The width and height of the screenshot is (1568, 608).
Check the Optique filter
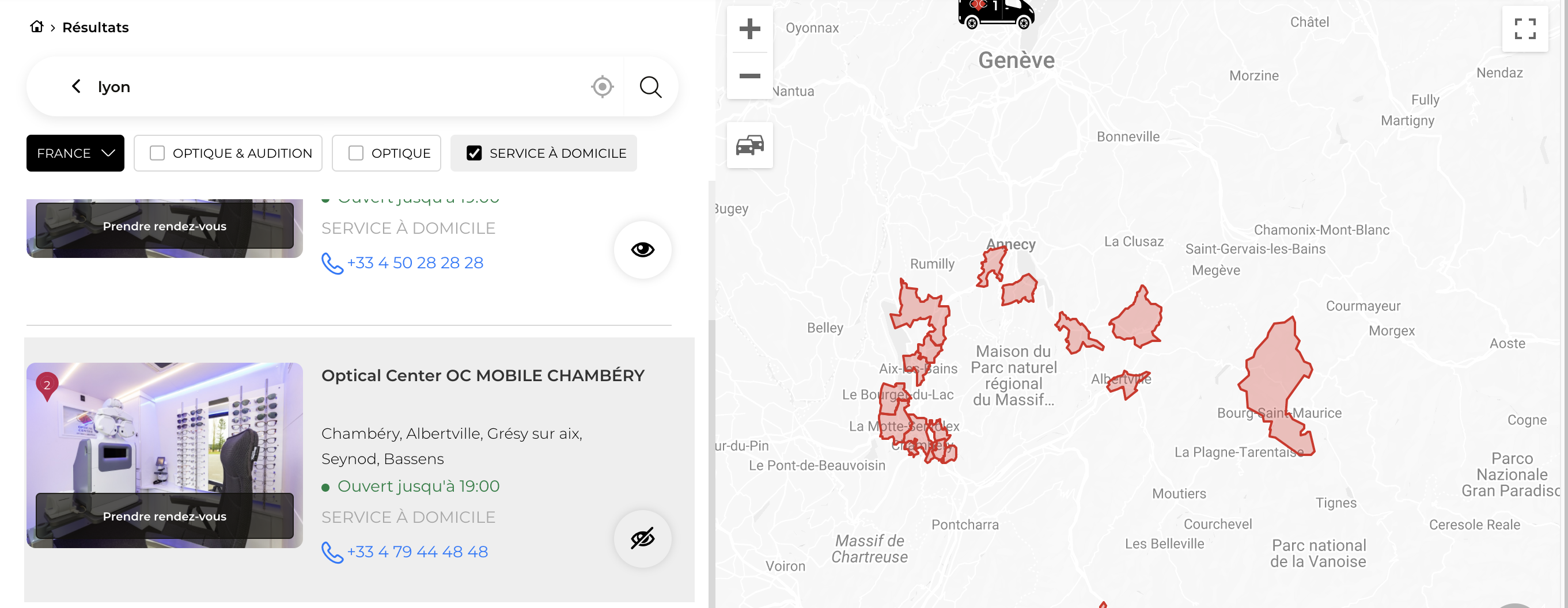tap(355, 153)
